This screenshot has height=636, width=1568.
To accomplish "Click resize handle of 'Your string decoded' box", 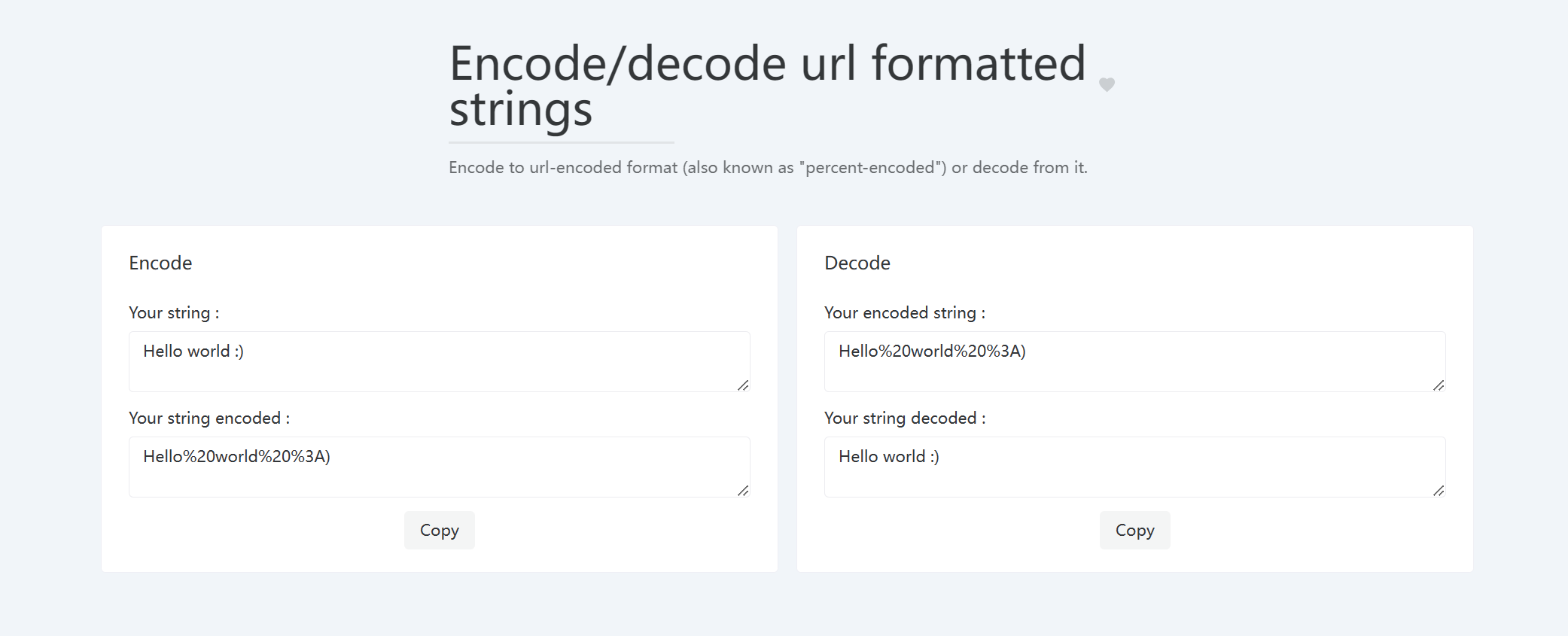I will point(1439,491).
